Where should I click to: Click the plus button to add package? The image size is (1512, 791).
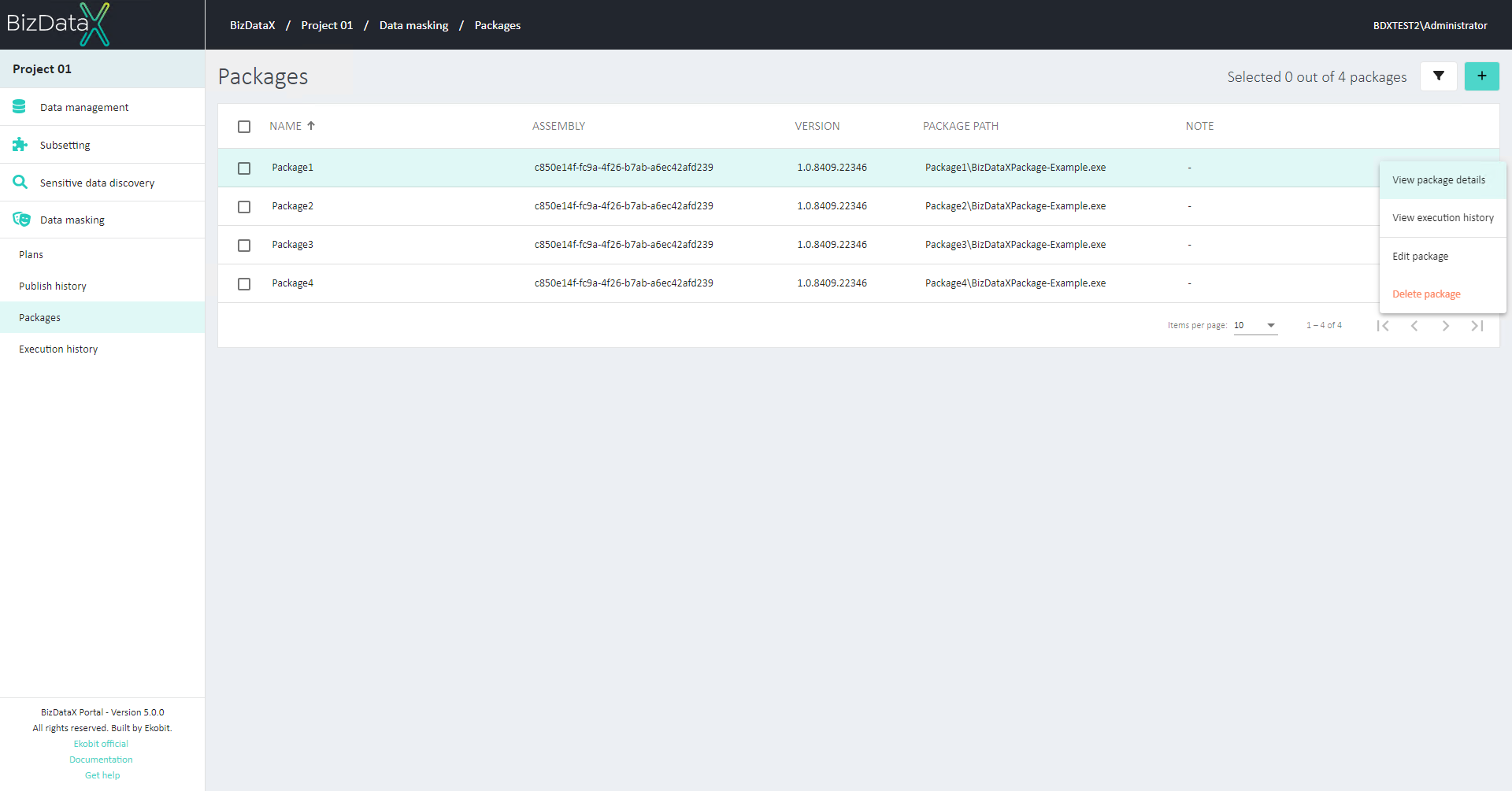tap(1482, 76)
